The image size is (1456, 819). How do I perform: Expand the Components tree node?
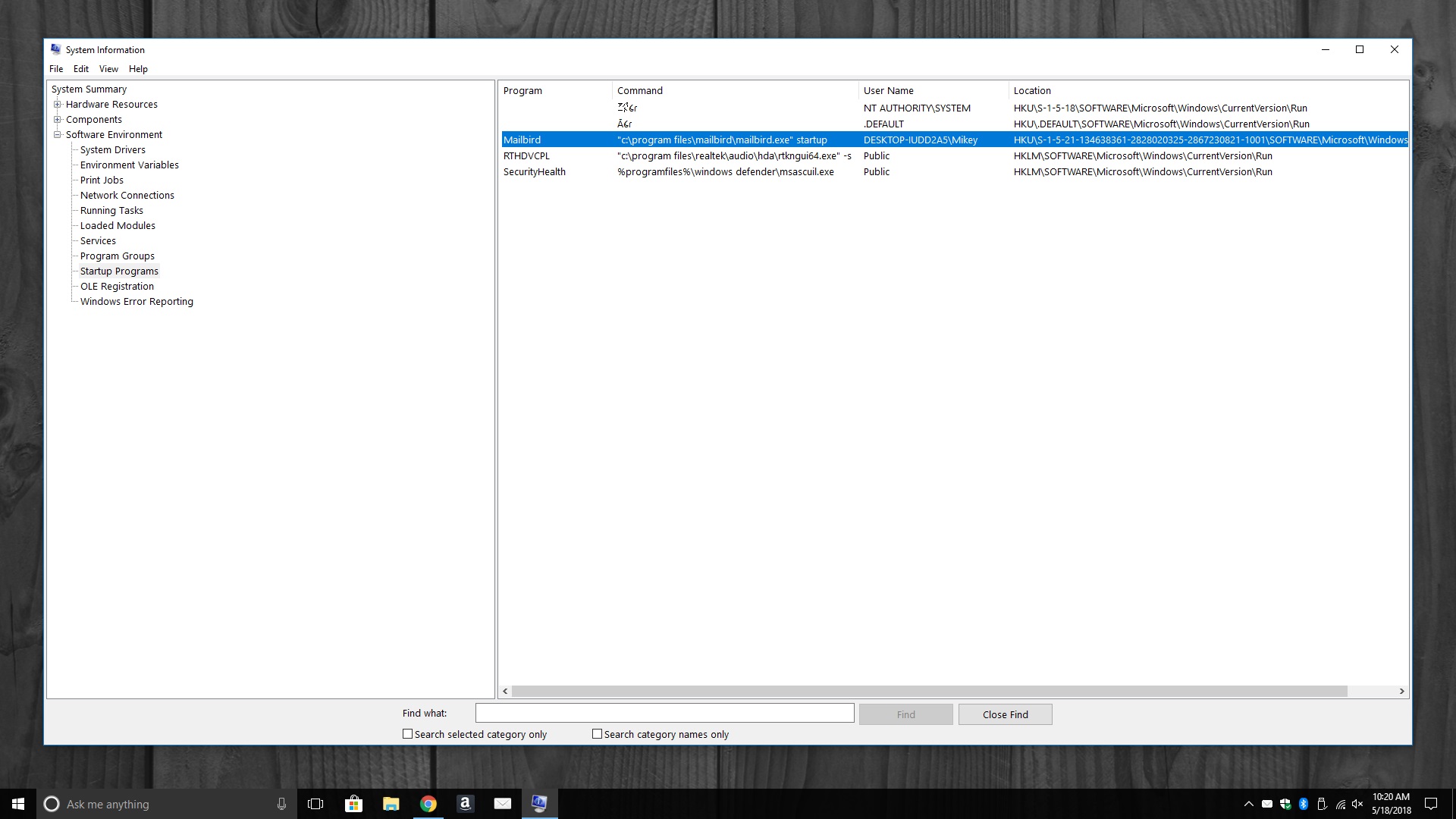point(57,120)
